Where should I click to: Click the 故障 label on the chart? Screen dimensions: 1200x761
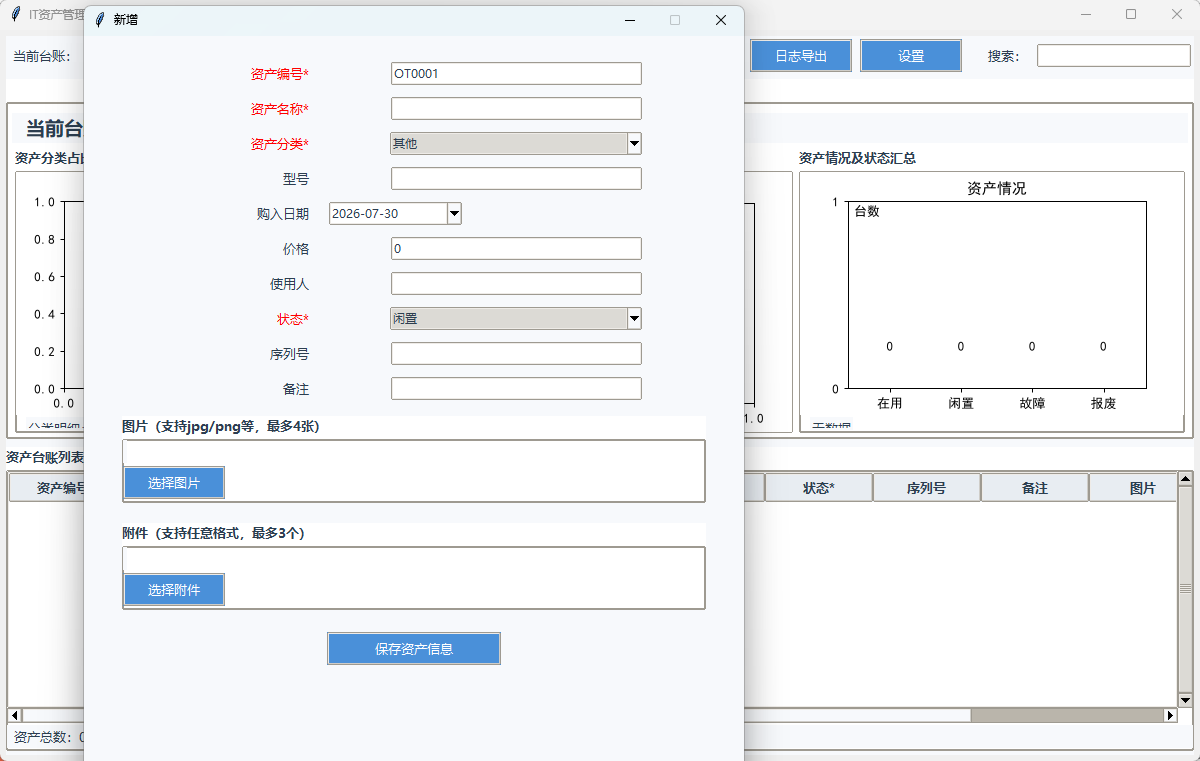point(1032,404)
